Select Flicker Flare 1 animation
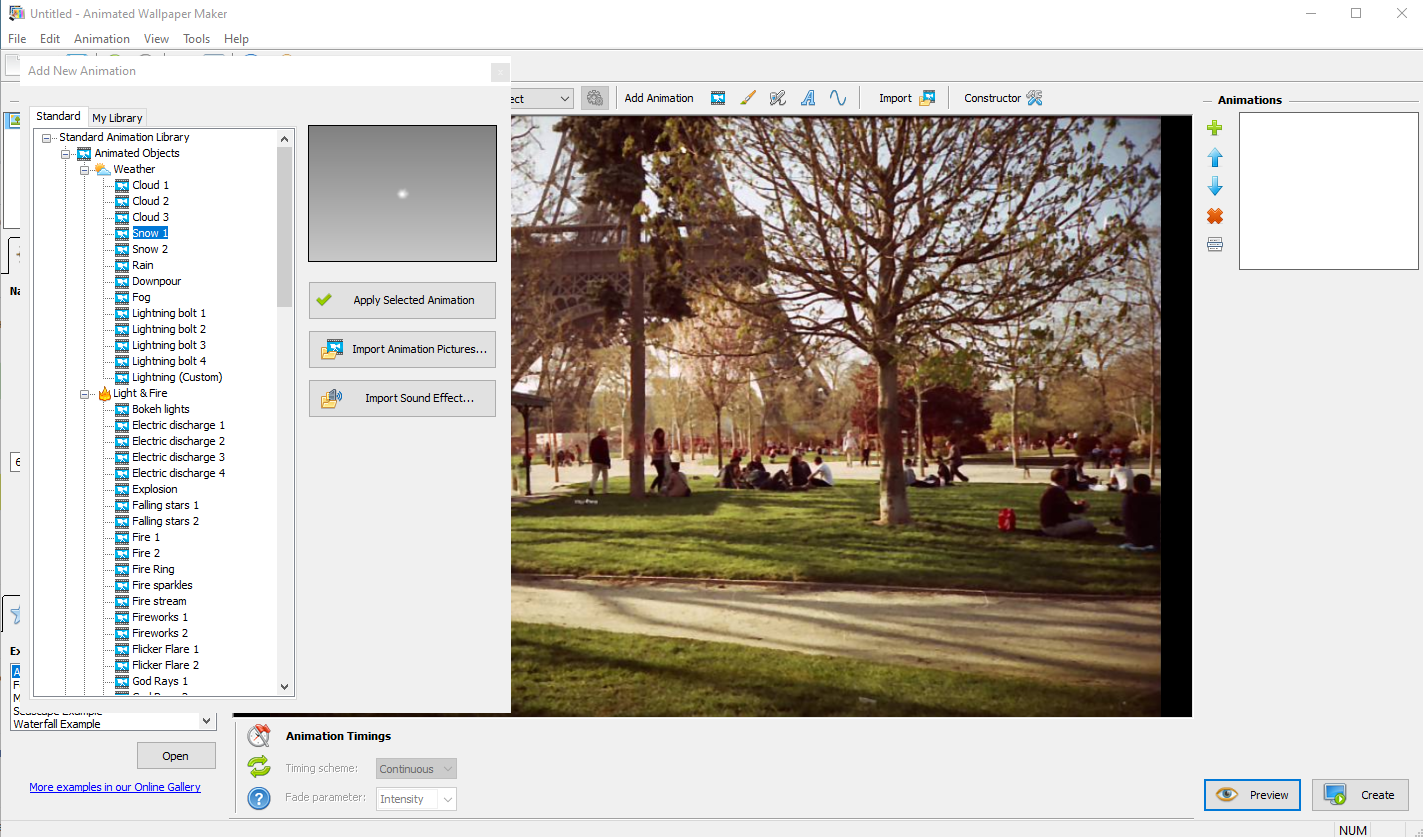 pos(165,649)
